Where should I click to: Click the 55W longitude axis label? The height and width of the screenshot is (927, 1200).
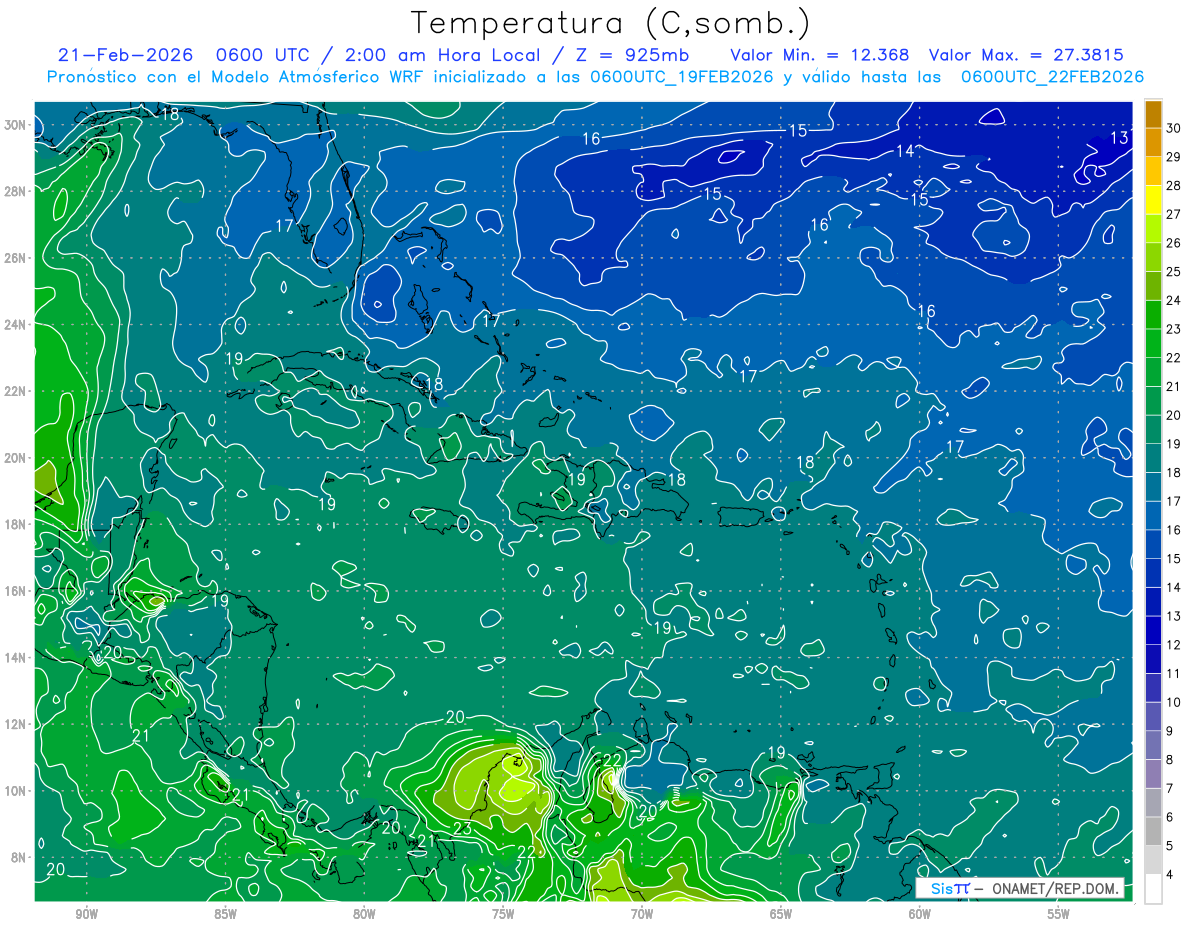pos(1059,914)
